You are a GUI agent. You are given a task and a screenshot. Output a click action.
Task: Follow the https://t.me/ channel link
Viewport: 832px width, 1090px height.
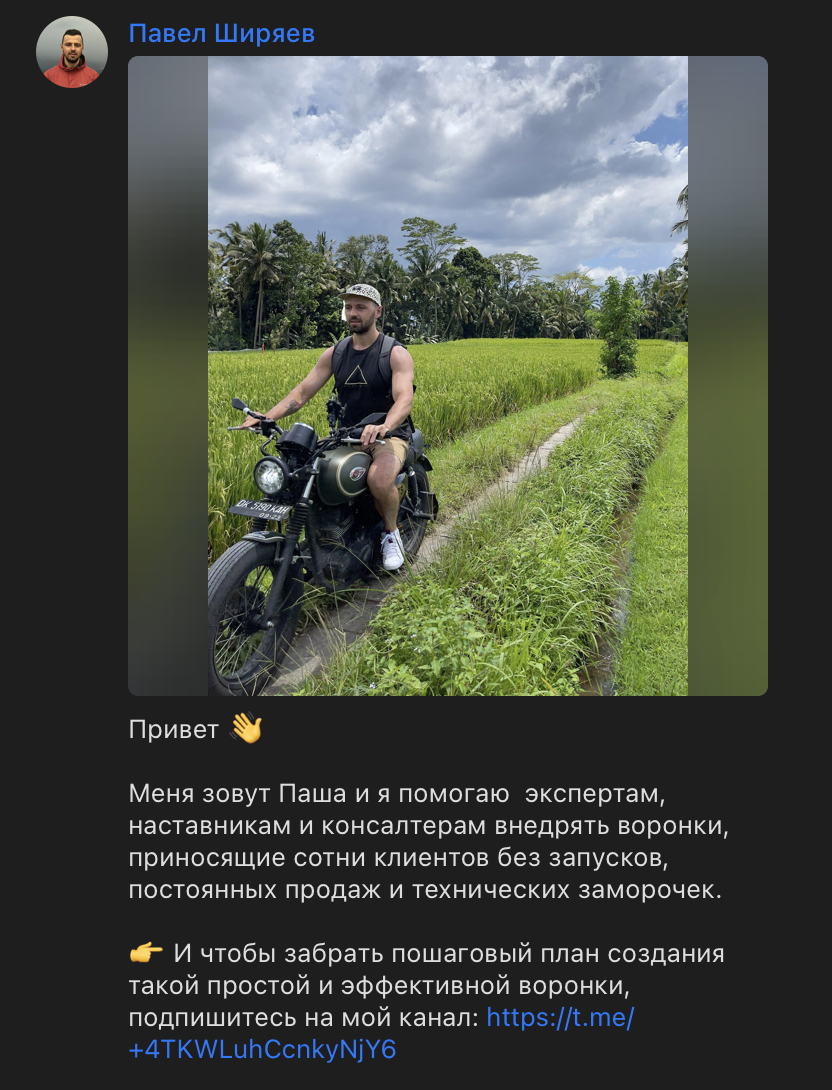click(x=560, y=1017)
